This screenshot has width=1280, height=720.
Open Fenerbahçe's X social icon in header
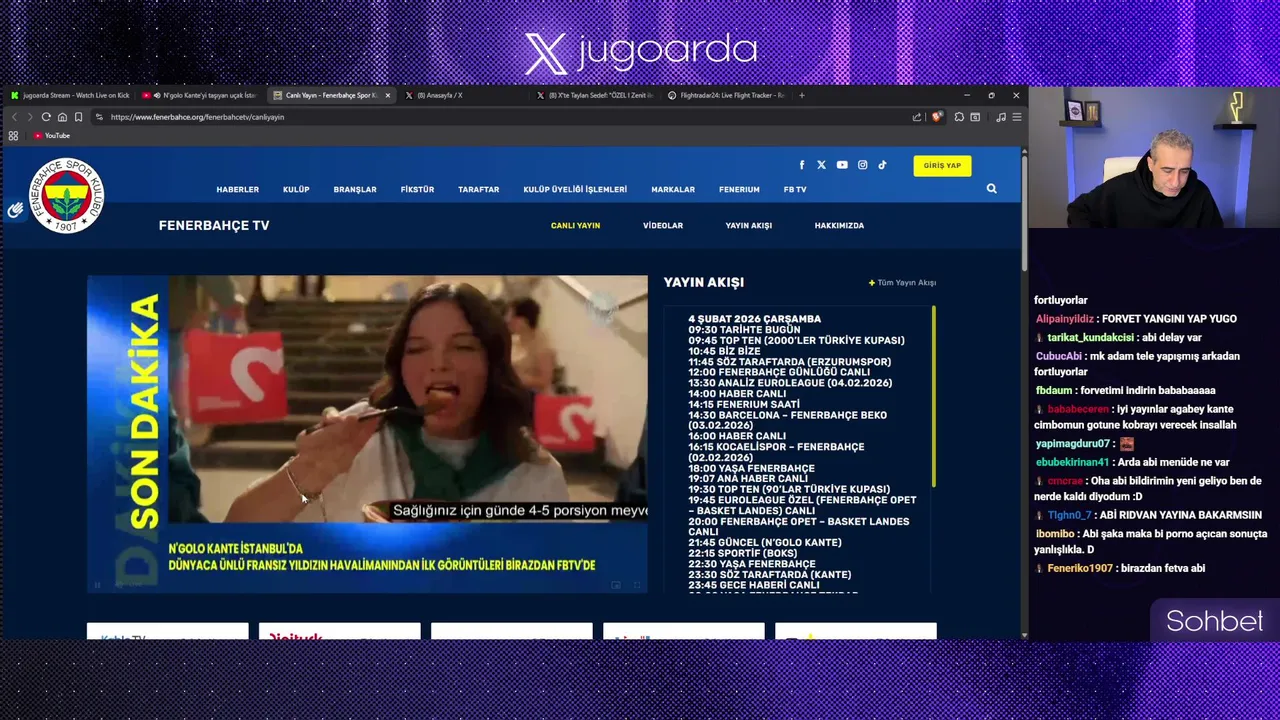tap(821, 165)
